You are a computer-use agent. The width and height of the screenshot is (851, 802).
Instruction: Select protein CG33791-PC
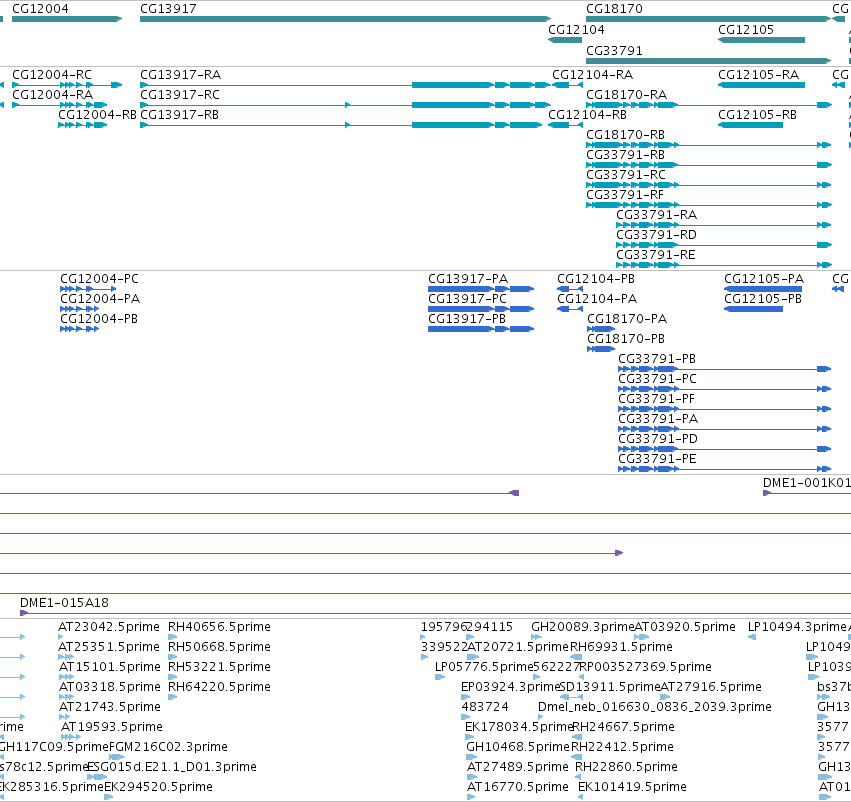(x=658, y=379)
